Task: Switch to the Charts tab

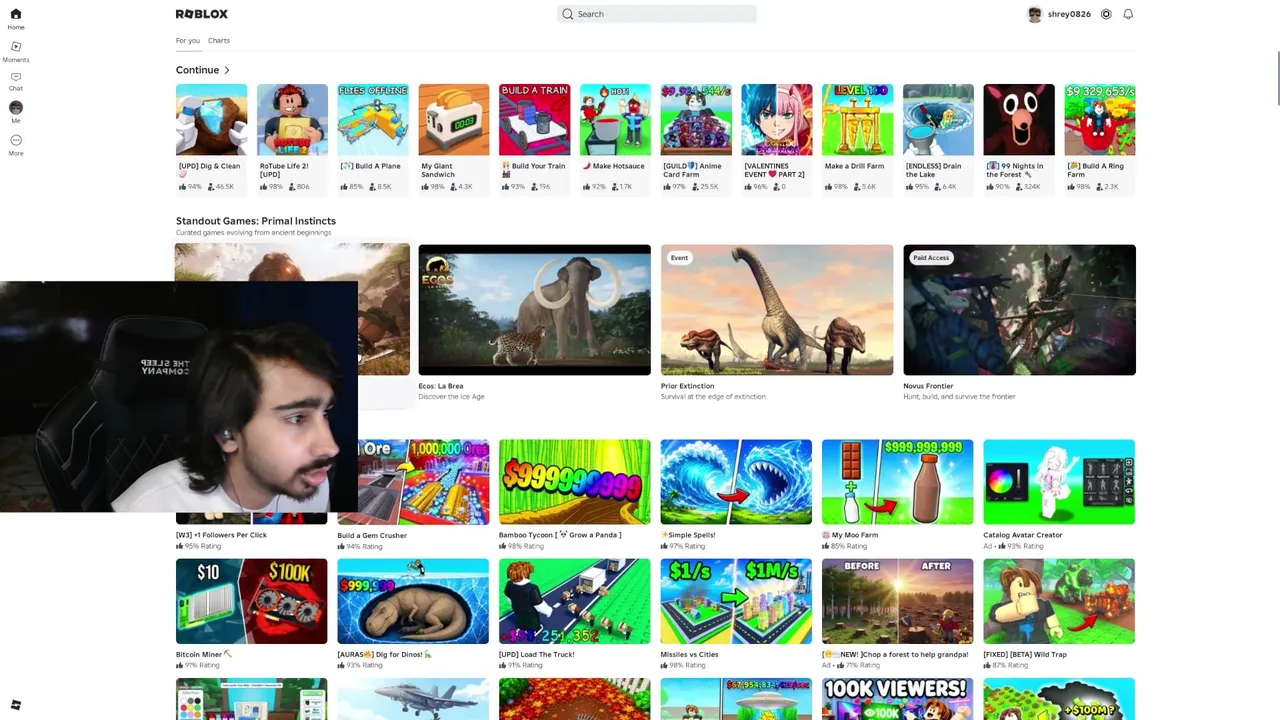Action: 219,40
